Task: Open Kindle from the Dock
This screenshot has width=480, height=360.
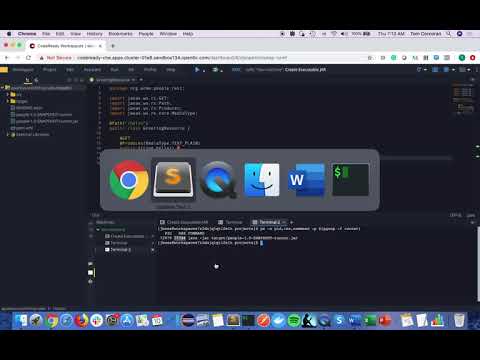Action: [309, 320]
